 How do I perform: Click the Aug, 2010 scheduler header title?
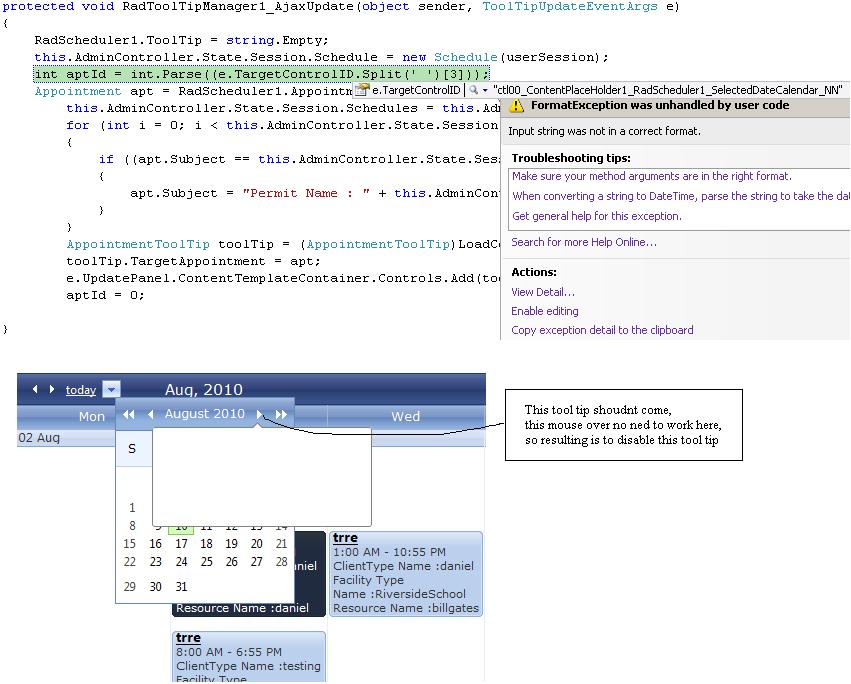tap(204, 390)
